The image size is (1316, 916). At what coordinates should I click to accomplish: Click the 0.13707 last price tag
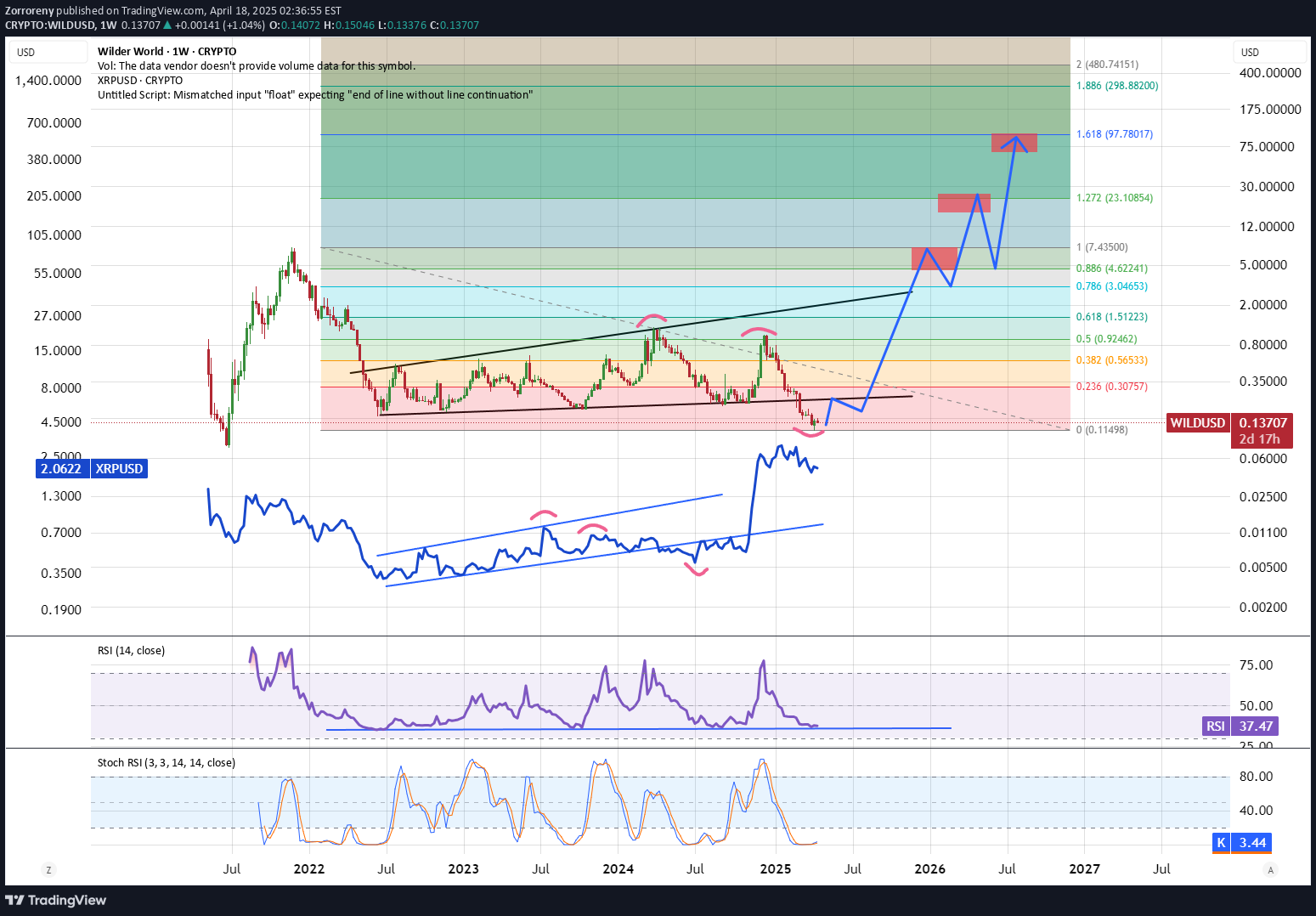click(x=1262, y=422)
